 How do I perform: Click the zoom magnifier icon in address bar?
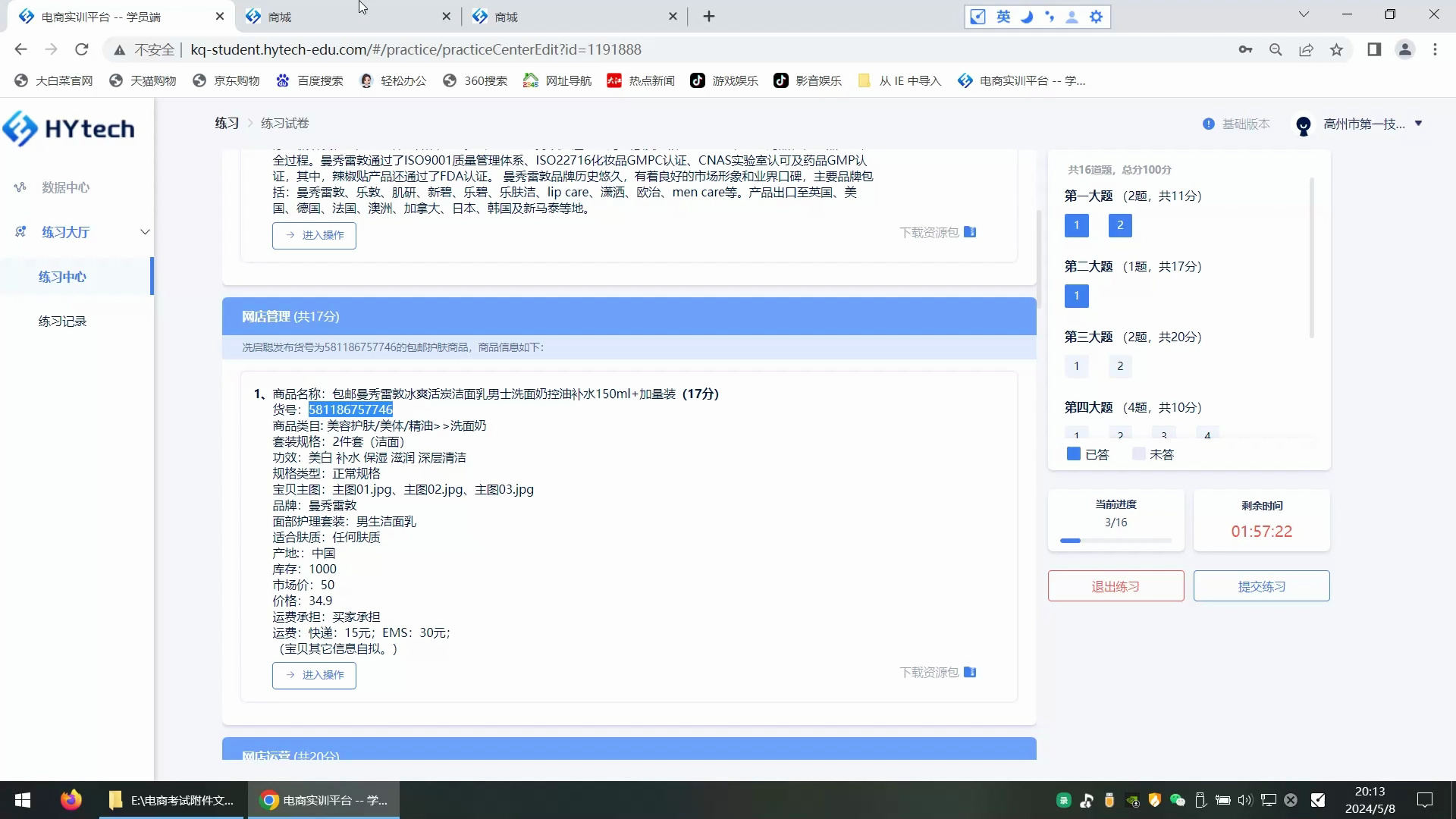tap(1276, 49)
